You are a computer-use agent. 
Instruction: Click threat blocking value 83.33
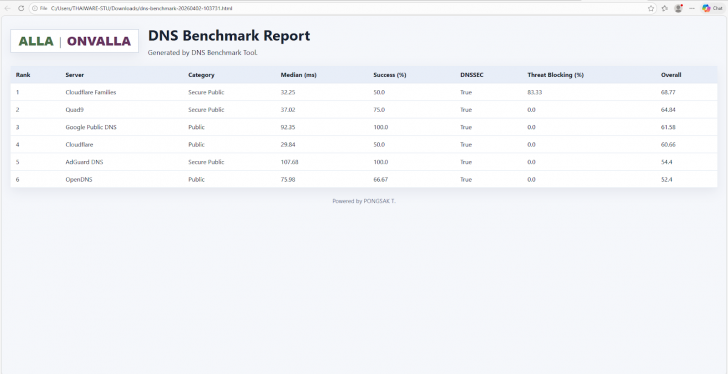pos(535,92)
